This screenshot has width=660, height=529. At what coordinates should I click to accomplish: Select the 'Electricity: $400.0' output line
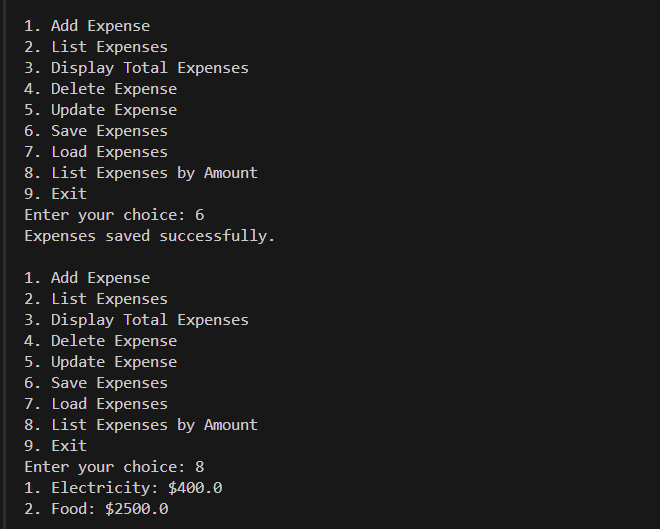point(123,488)
